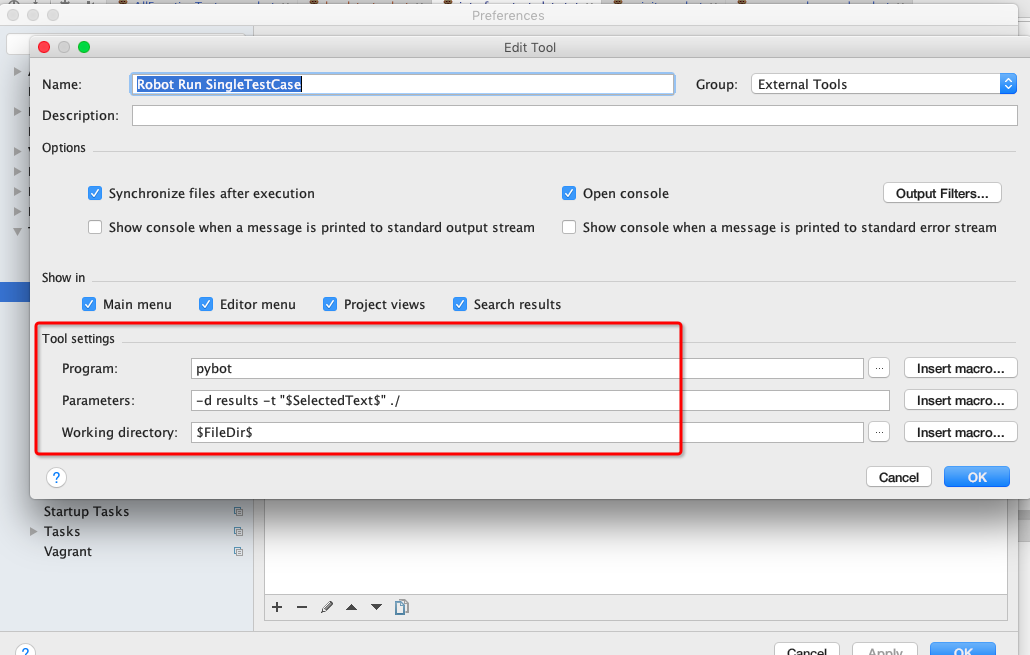Browse Working directory with ellipsis button
The image size is (1030, 655).
pyautogui.click(x=878, y=433)
